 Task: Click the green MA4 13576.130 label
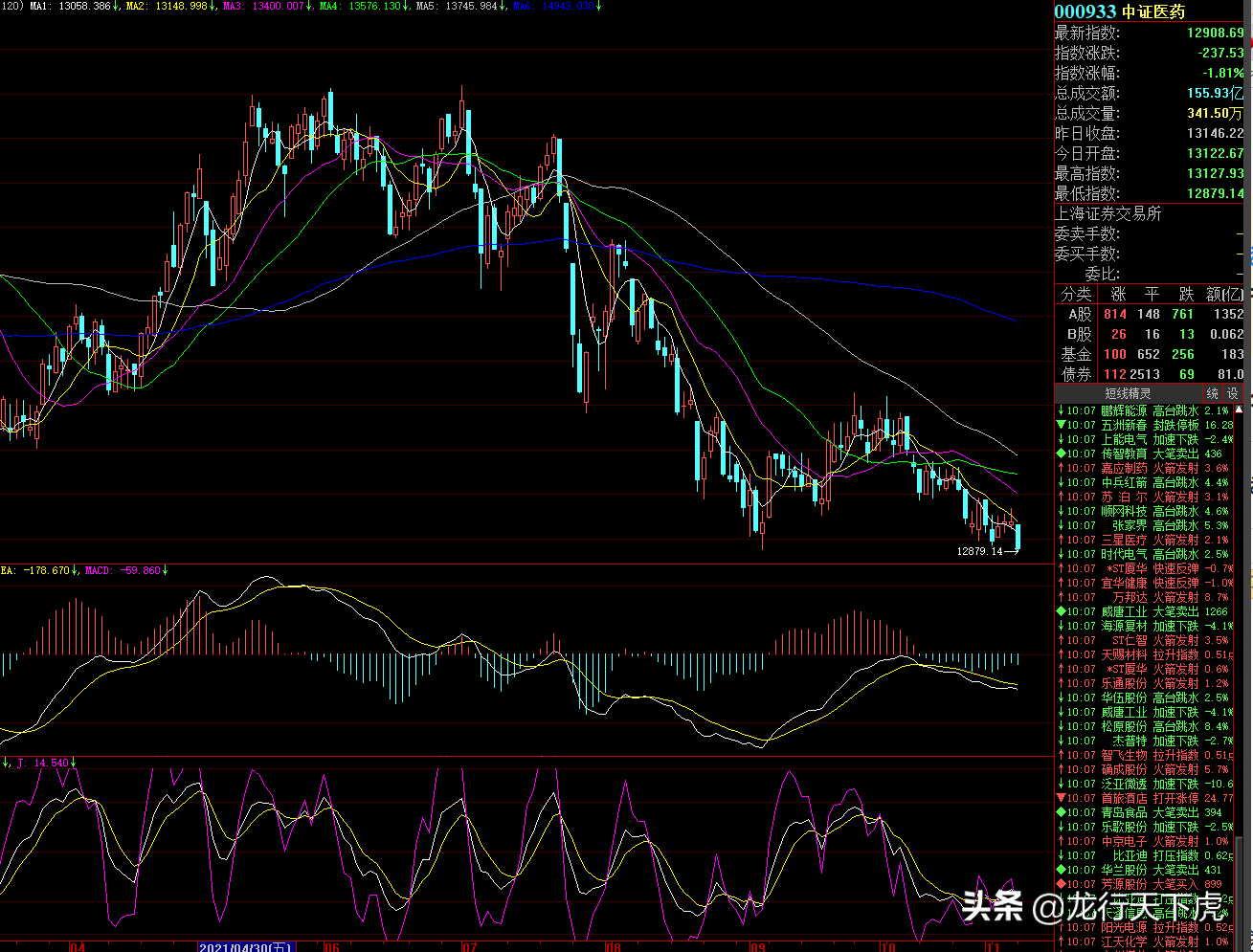(365, 6)
